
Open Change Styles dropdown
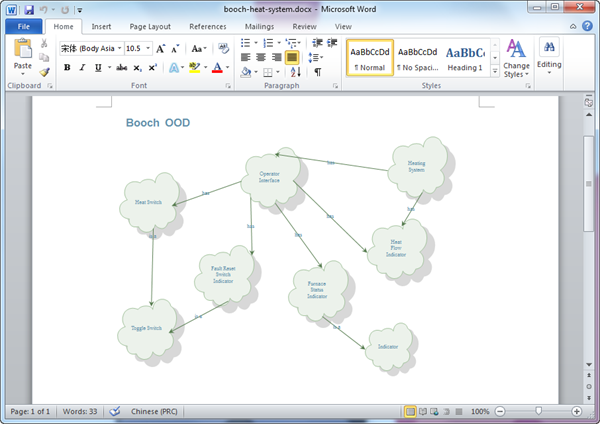pyautogui.click(x=516, y=58)
